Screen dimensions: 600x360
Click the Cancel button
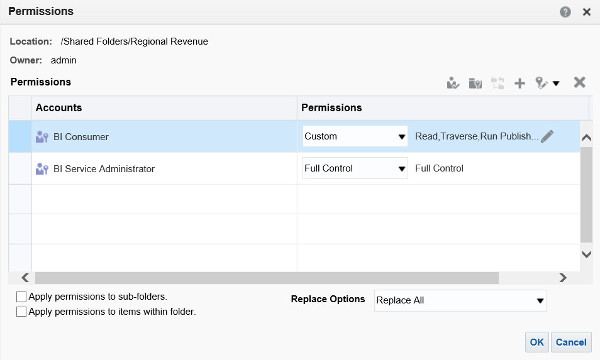pyautogui.click(x=571, y=342)
